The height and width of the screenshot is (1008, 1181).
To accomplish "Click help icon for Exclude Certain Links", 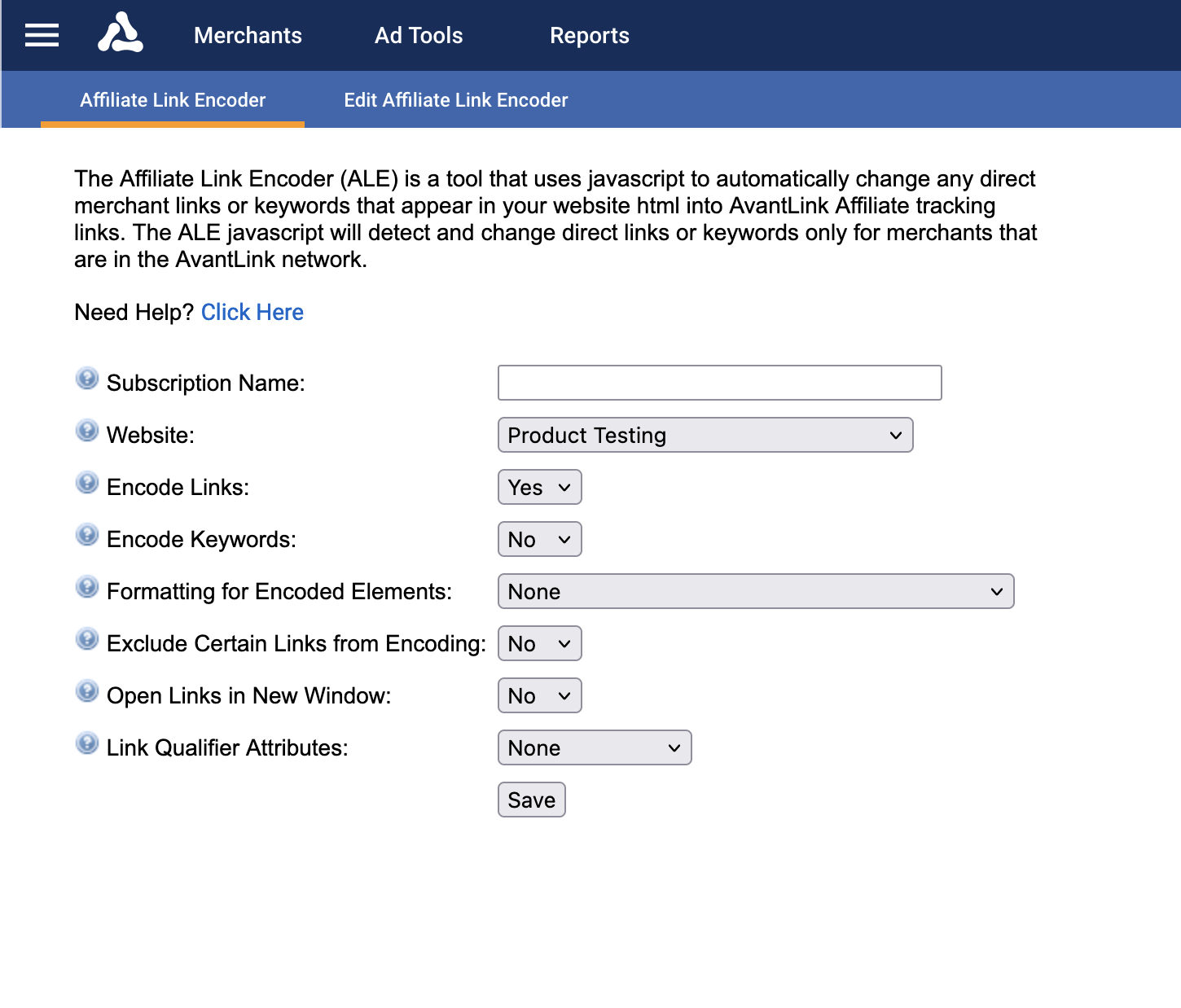I will (87, 639).
